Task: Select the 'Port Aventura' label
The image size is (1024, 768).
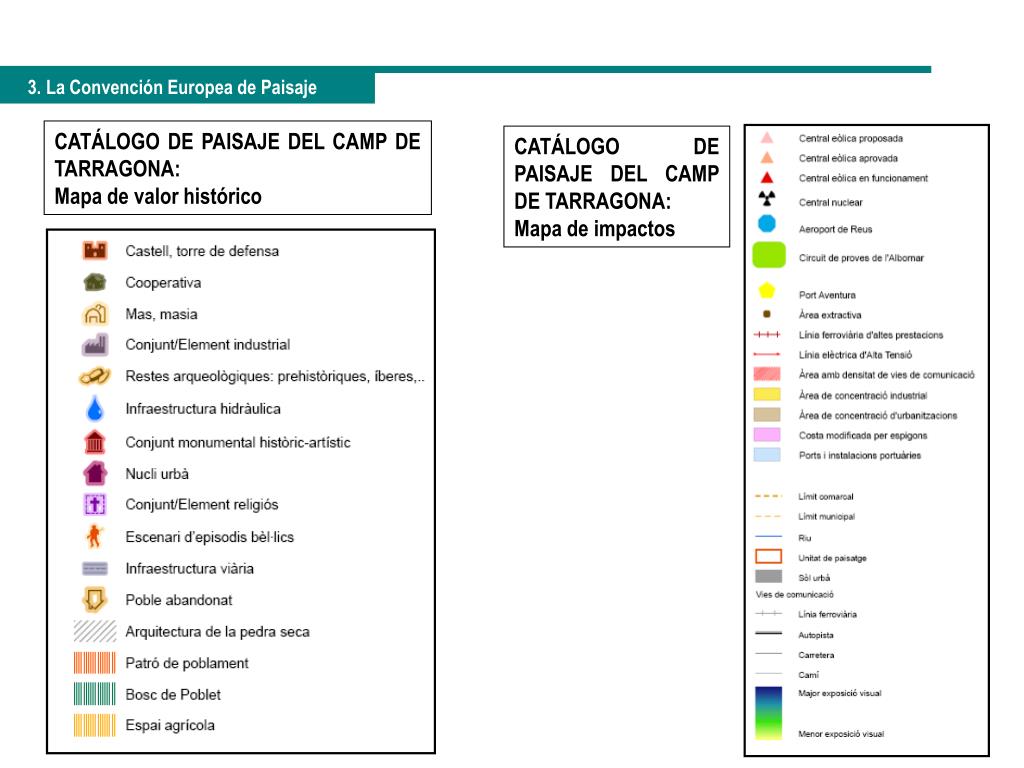Action: [827, 295]
